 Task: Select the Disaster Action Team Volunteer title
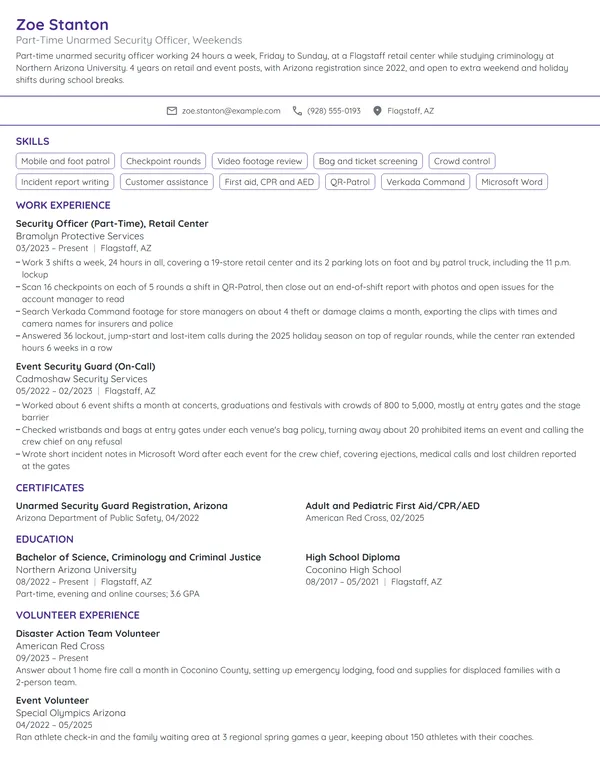[x=88, y=633]
